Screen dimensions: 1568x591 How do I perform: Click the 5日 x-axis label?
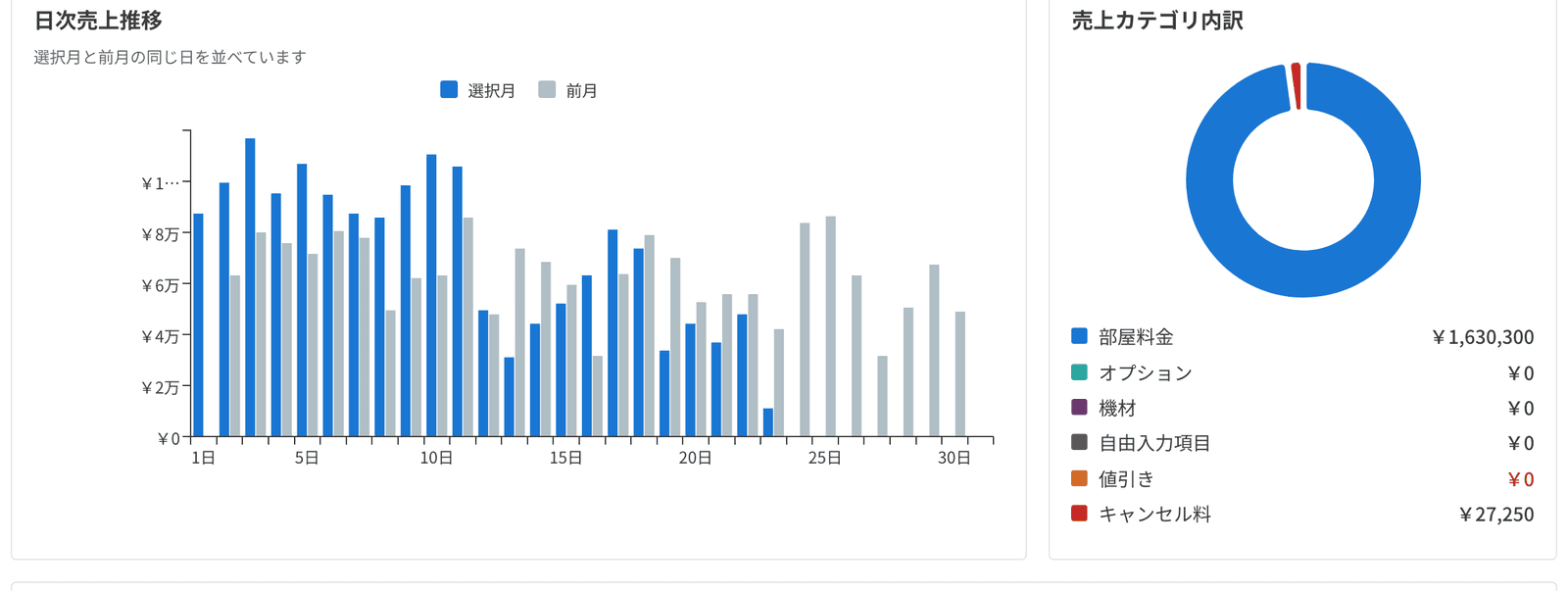[x=307, y=458]
